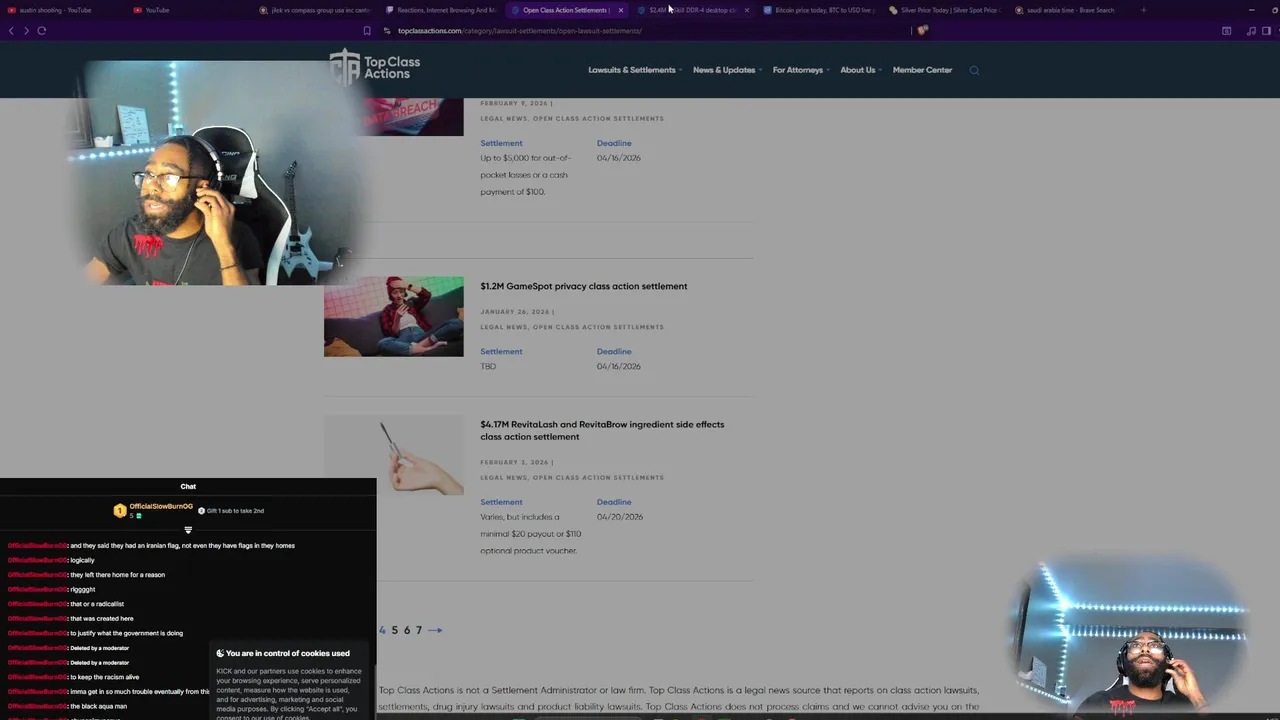Go back using the browser back arrow
Image resolution: width=1280 pixels, height=720 pixels.
(11, 31)
